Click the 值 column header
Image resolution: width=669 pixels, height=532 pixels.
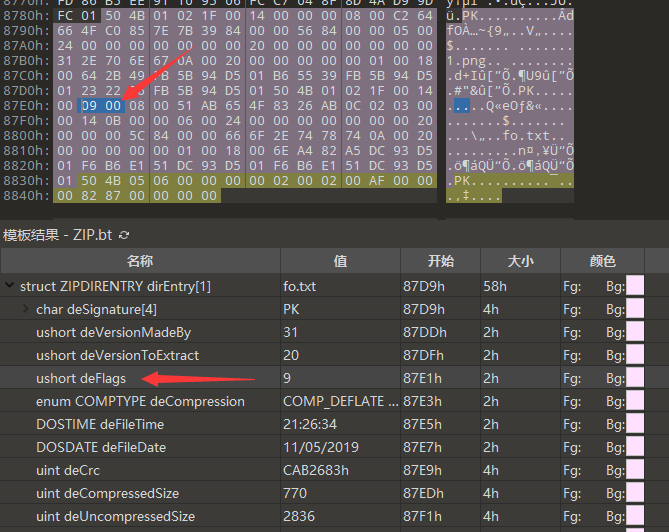[x=340, y=261]
